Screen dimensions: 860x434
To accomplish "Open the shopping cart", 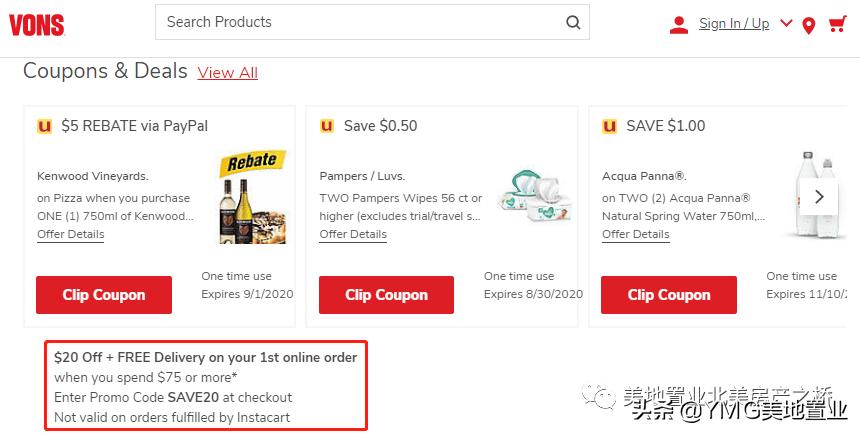I will click(x=837, y=24).
